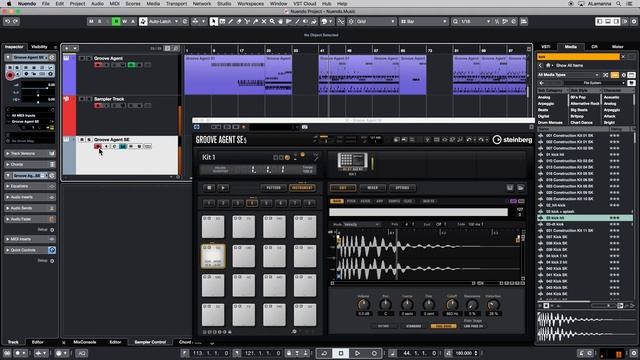Click the Media rack home icon
640x360 pixels.
click(548, 65)
